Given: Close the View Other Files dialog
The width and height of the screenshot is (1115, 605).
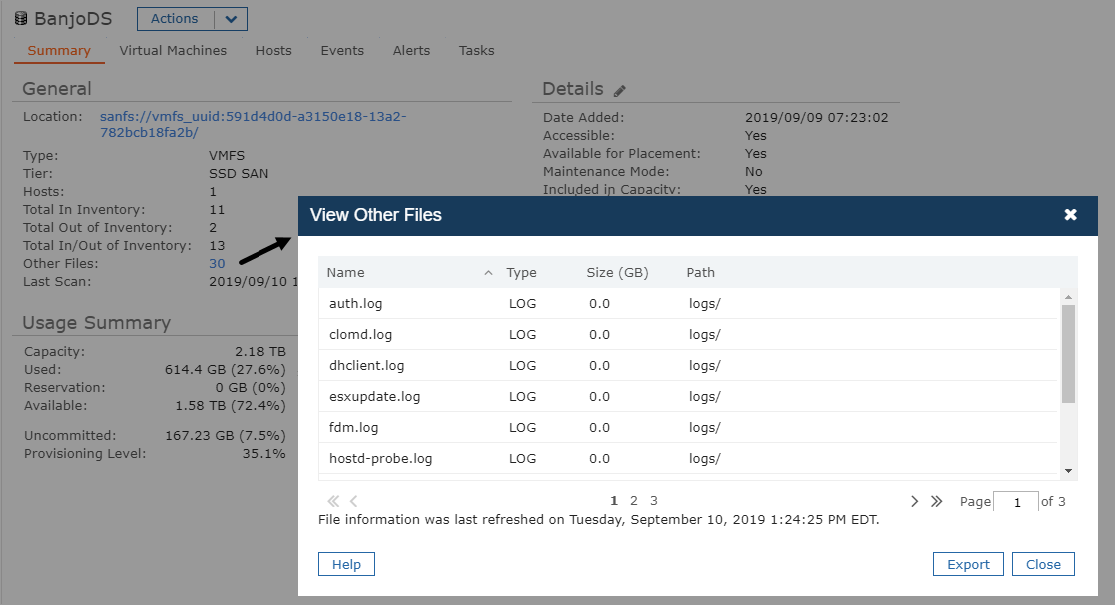Looking at the screenshot, I should coord(1070,215).
